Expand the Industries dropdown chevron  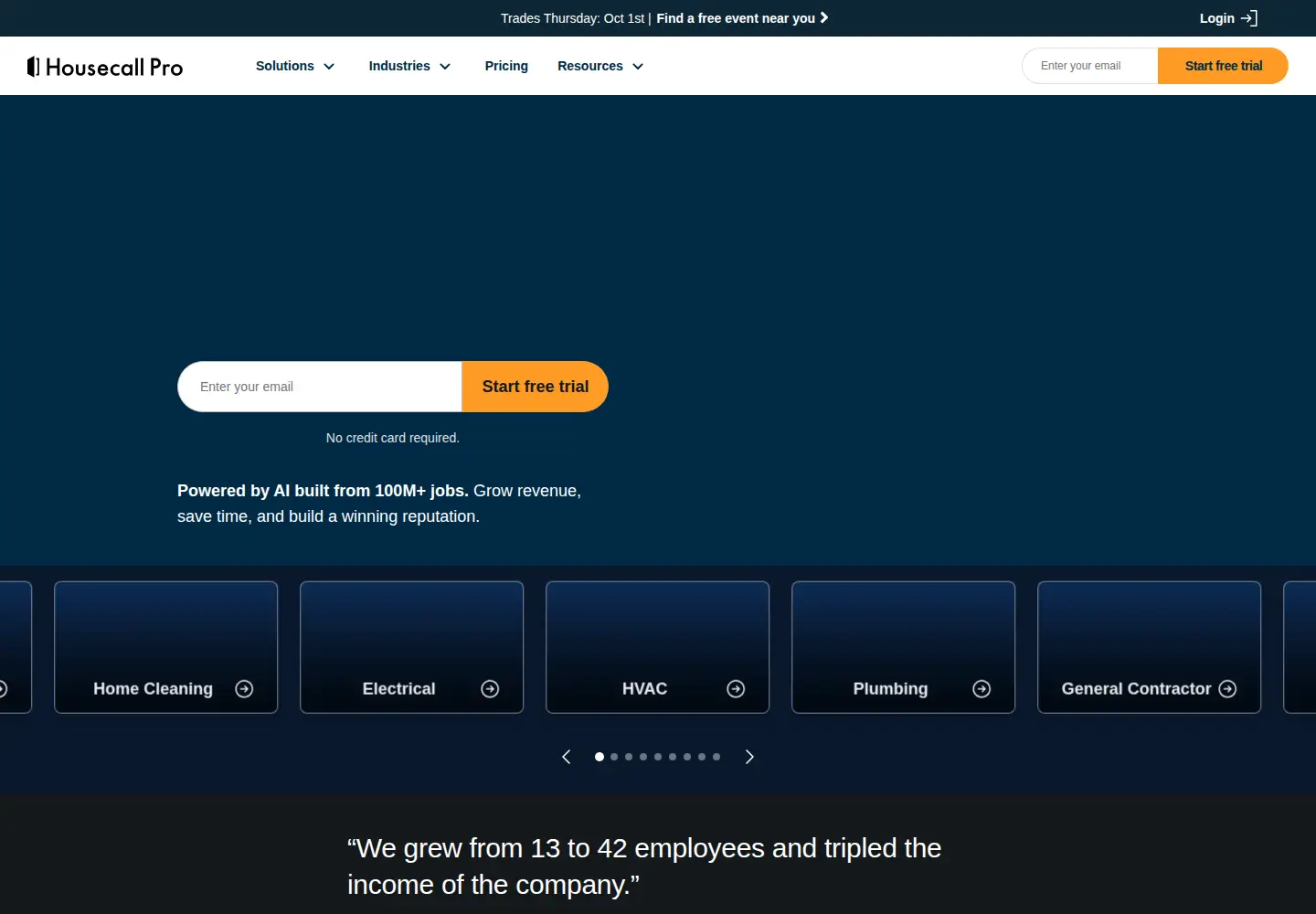point(445,67)
